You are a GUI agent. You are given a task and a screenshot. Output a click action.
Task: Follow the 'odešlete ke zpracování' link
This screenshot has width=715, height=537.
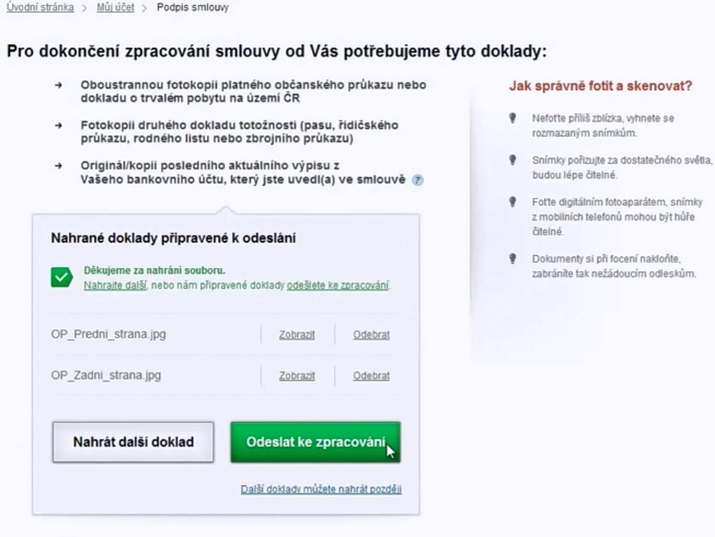coord(337,285)
